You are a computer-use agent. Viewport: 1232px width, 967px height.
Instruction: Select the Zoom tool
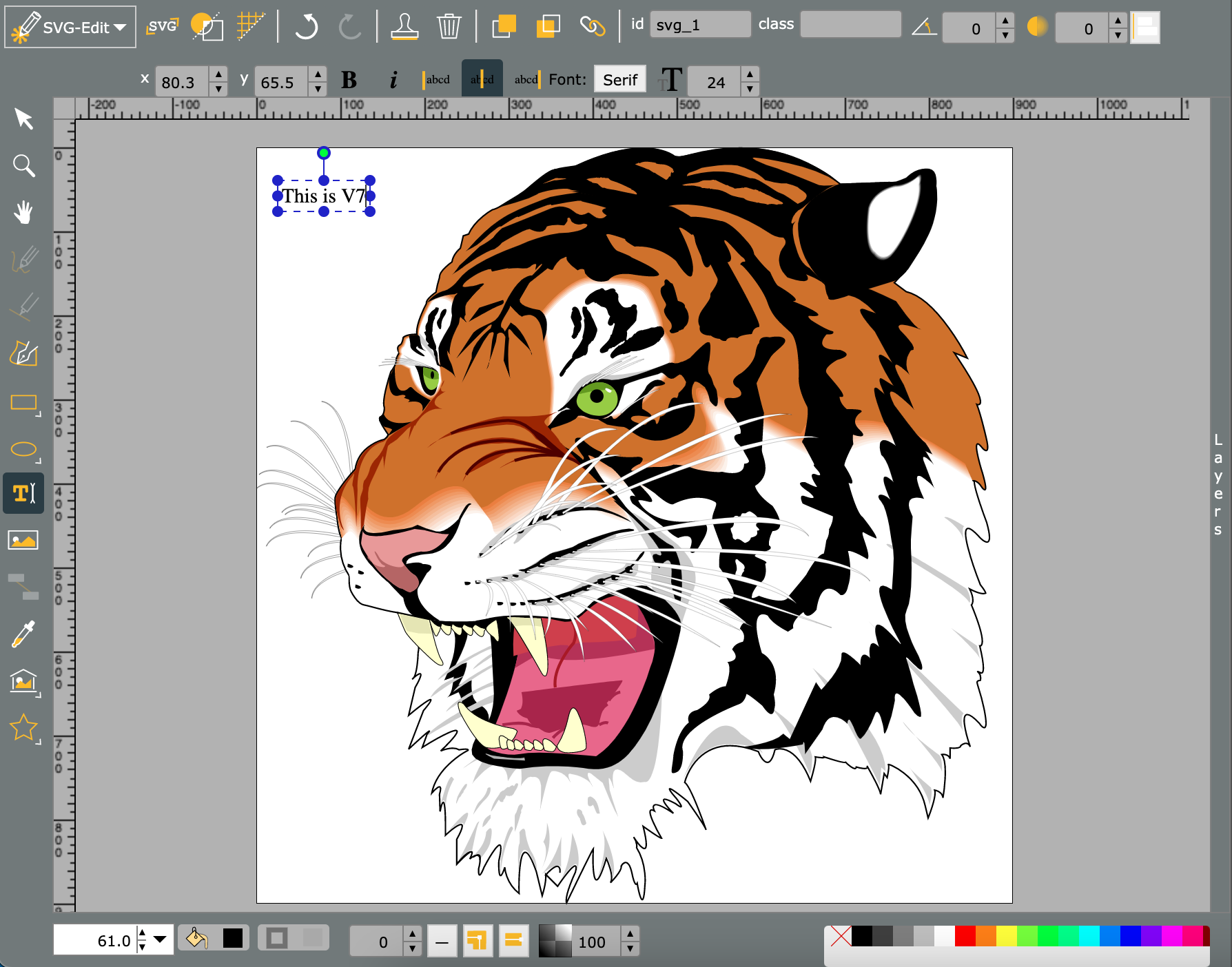(23, 165)
